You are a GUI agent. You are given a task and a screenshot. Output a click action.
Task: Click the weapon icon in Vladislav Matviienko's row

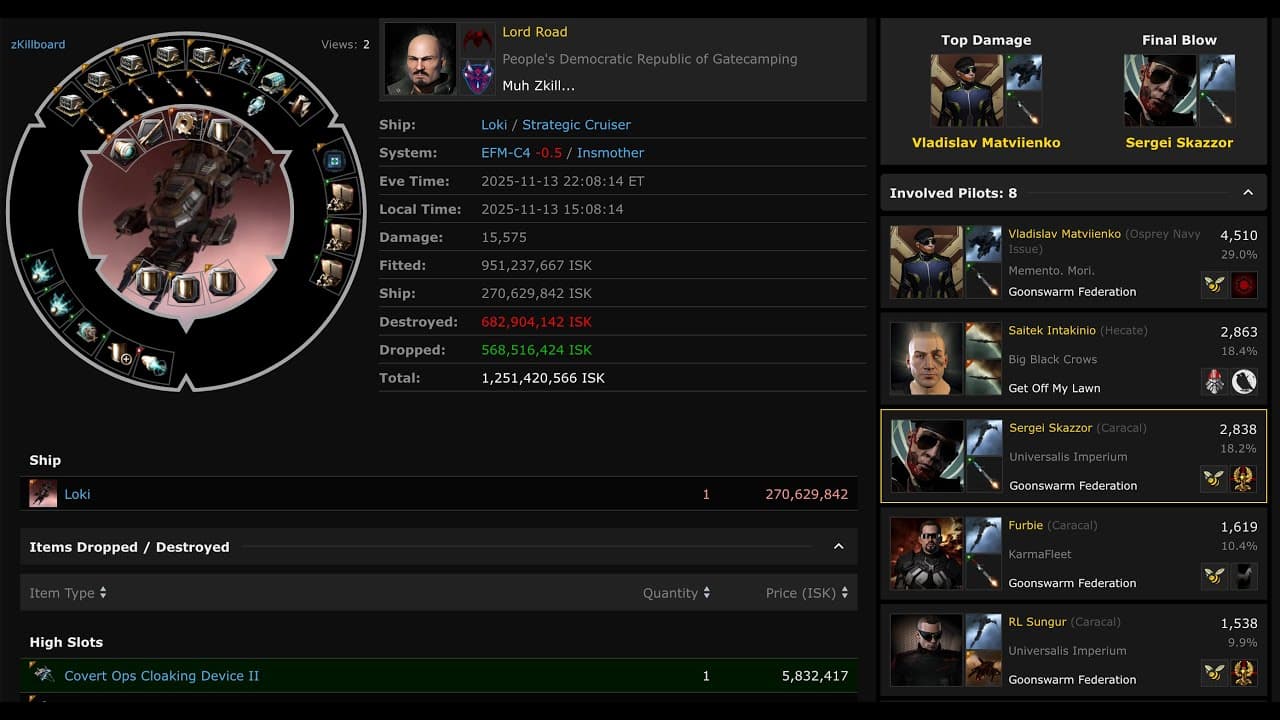coord(984,281)
